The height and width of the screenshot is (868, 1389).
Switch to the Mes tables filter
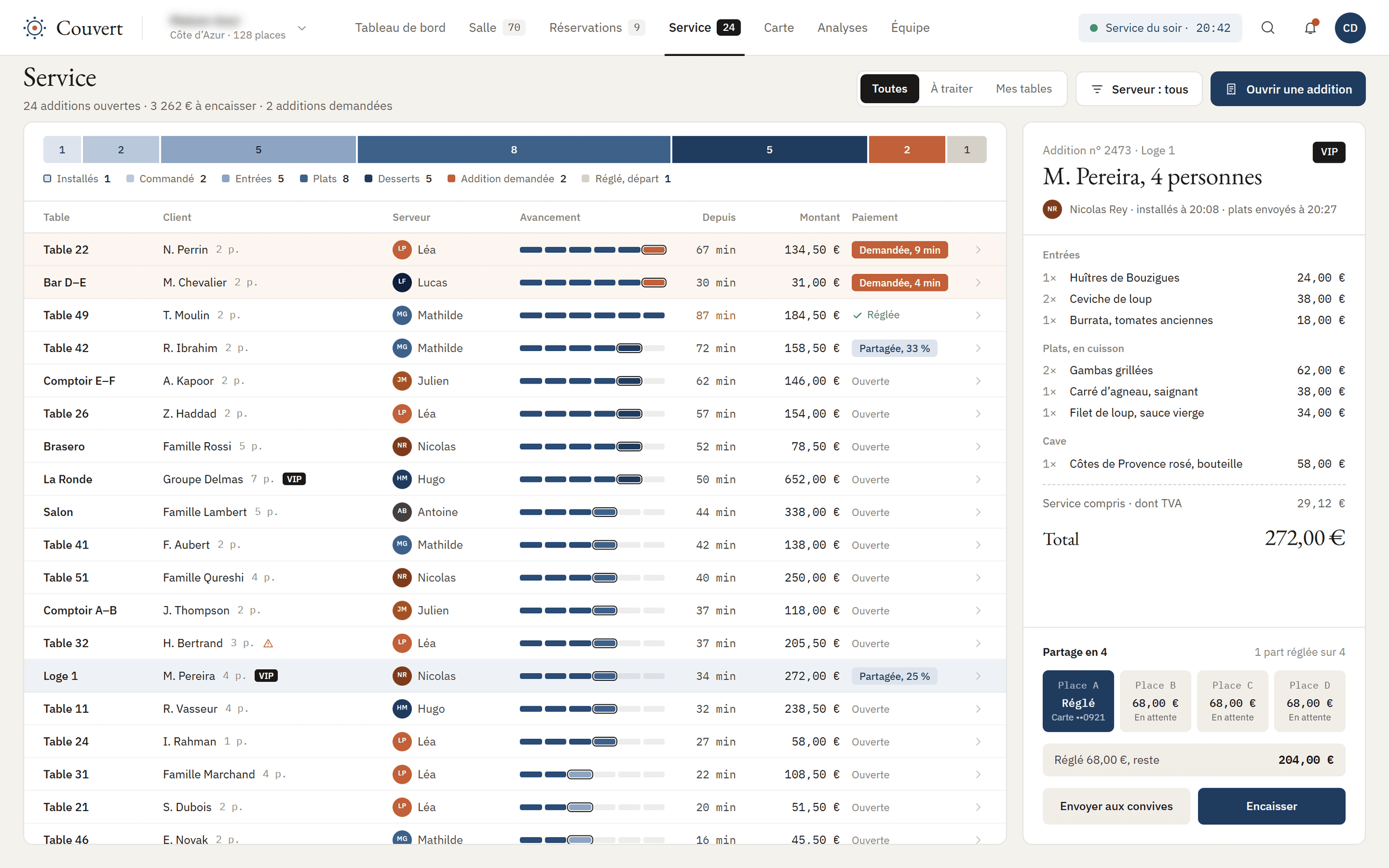point(1024,89)
